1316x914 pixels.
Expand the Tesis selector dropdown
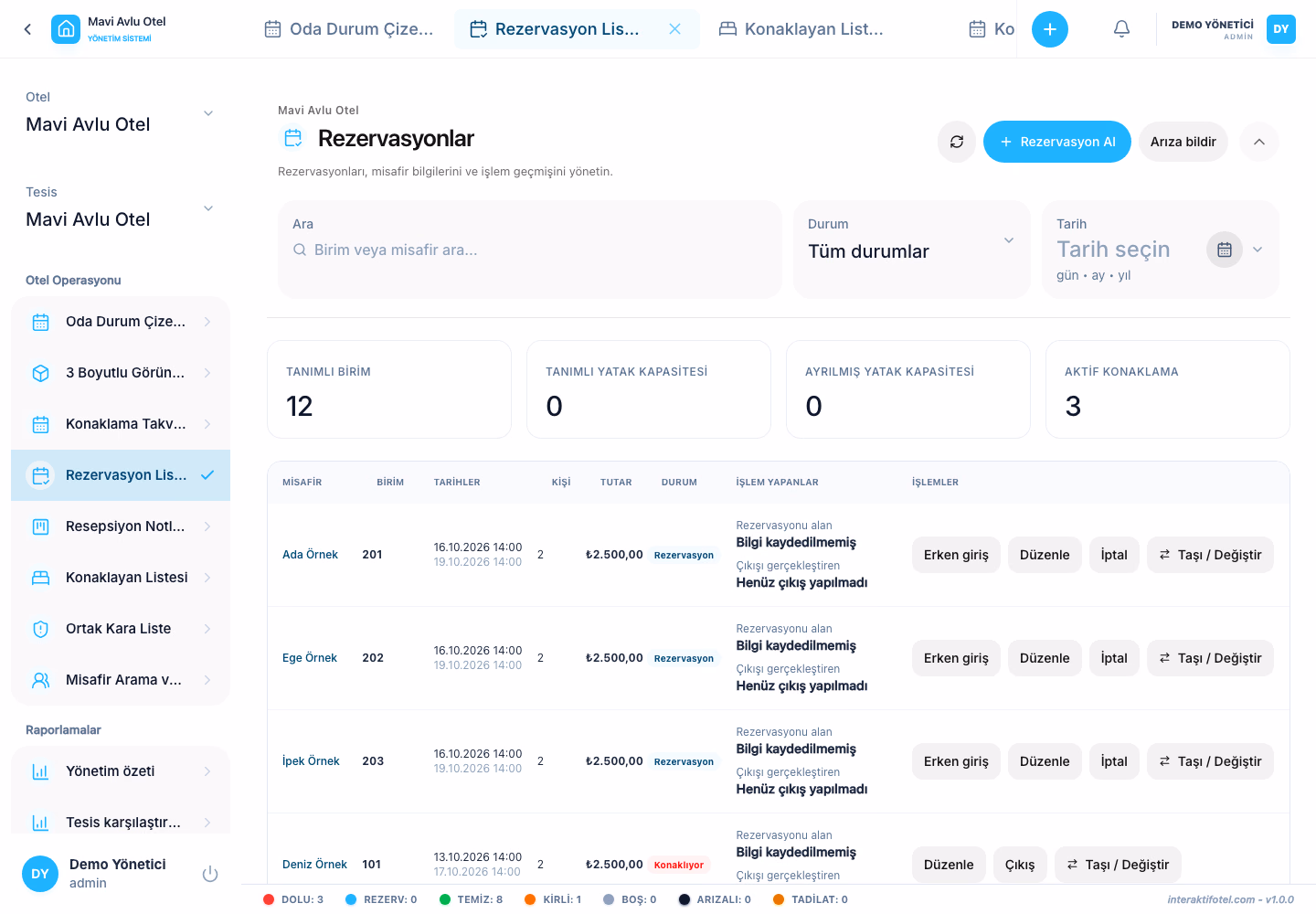[208, 208]
